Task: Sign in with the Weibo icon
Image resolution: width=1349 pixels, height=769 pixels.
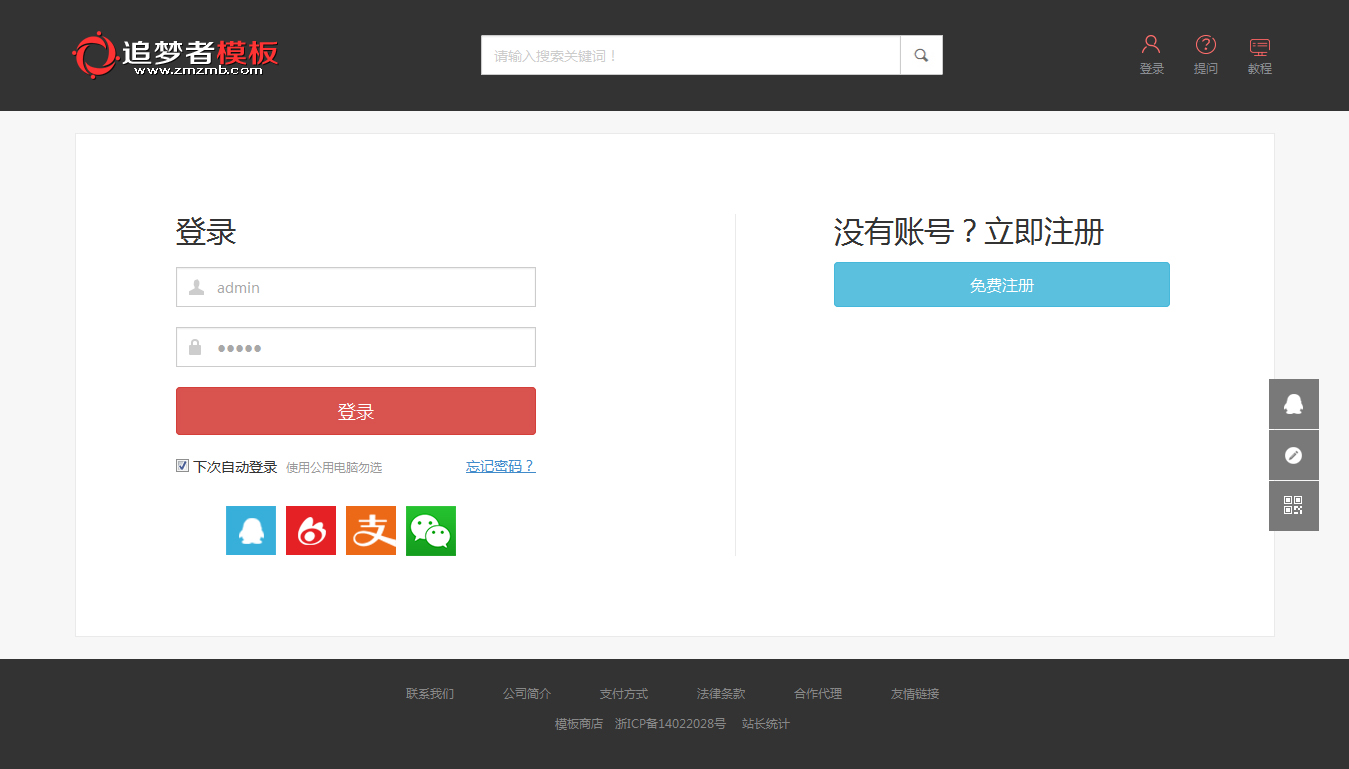Action: pos(311,530)
